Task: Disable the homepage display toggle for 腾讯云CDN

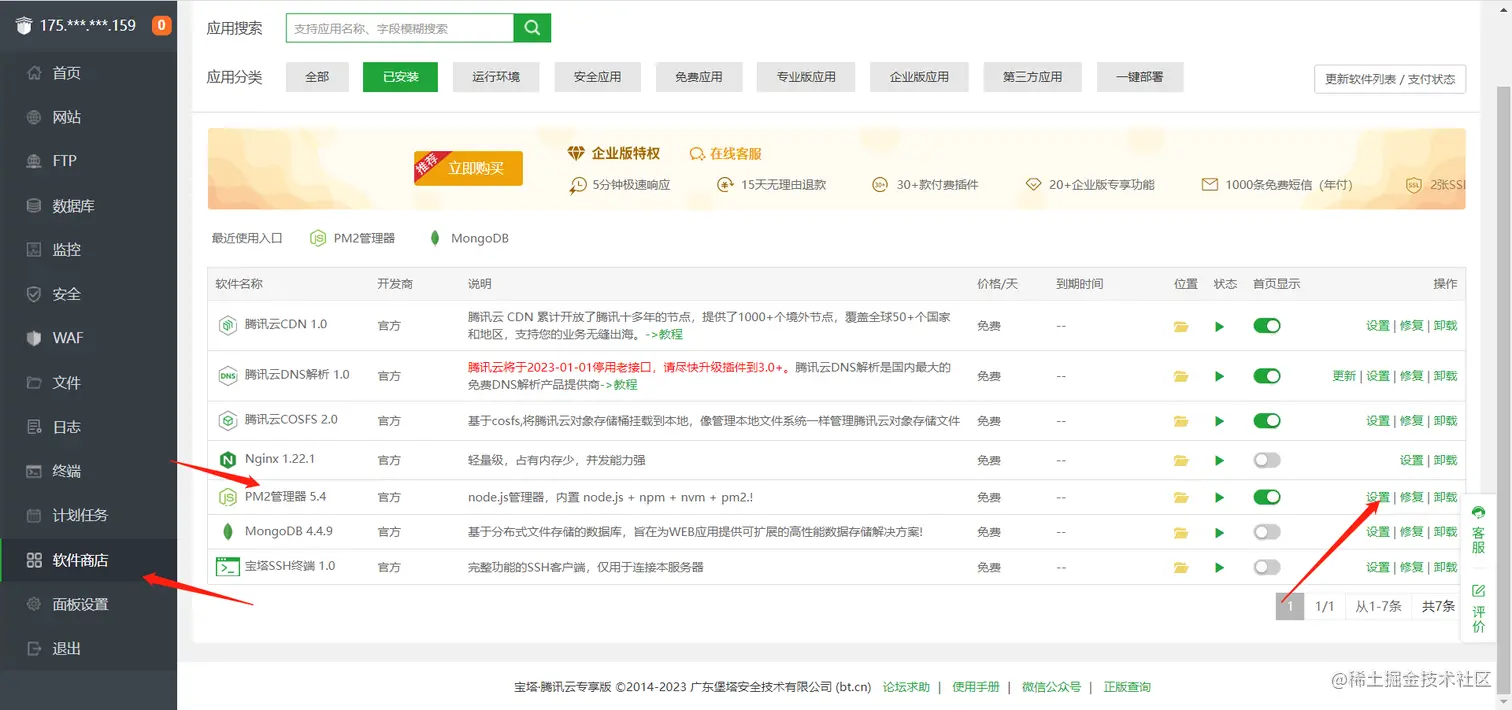Action: click(1266, 325)
